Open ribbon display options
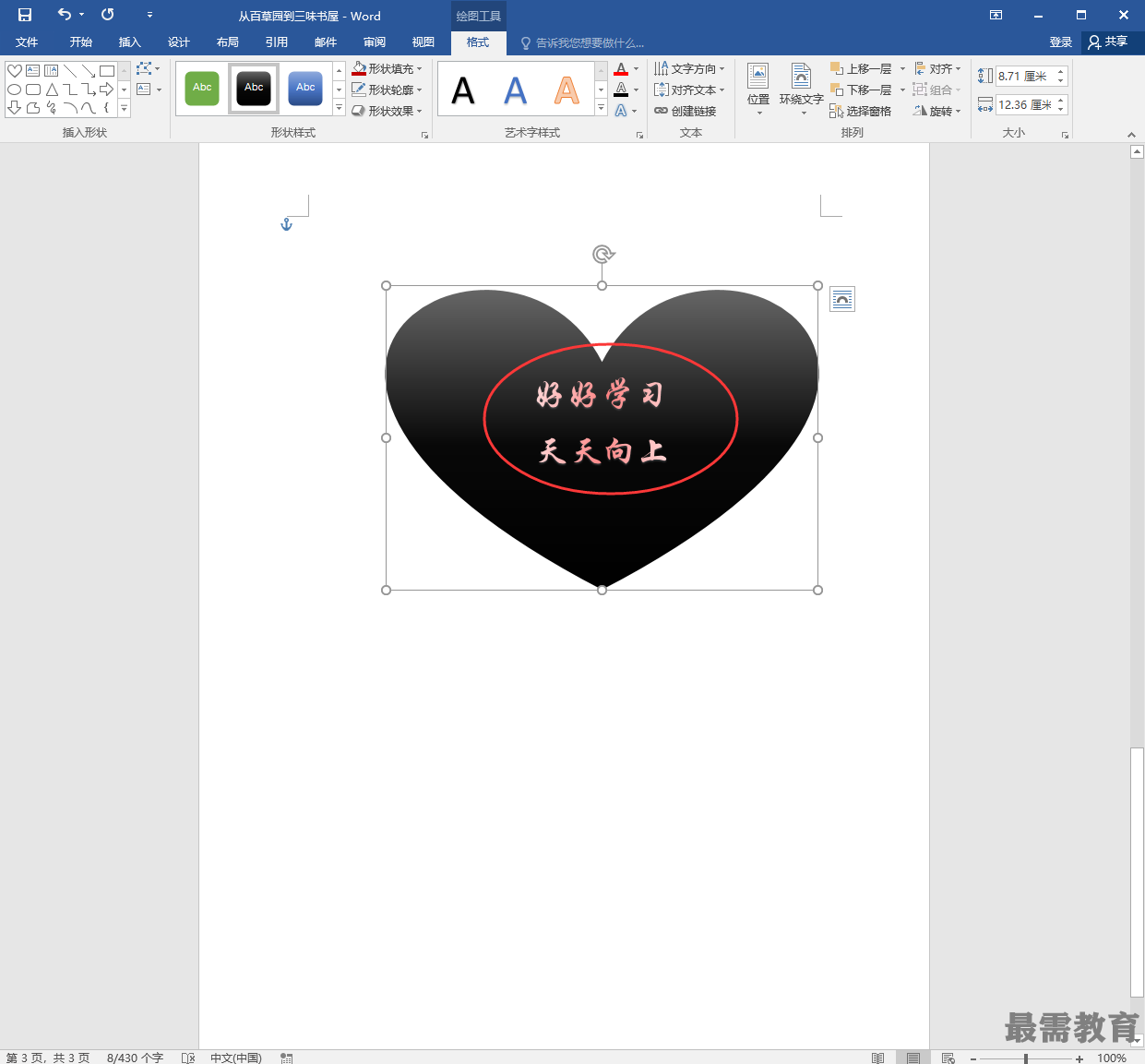 [x=996, y=15]
